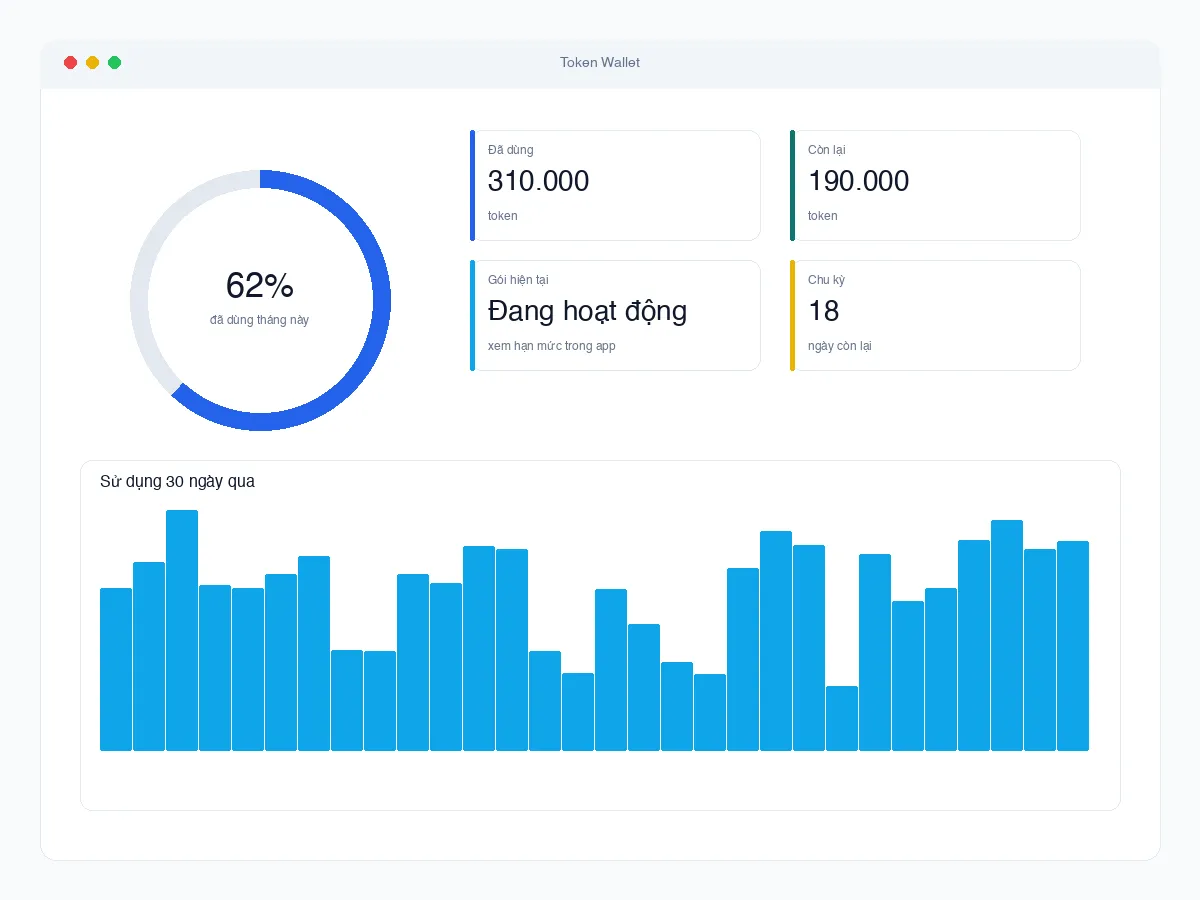Minimize window with the yellow button
1200x900 pixels.
click(92, 62)
